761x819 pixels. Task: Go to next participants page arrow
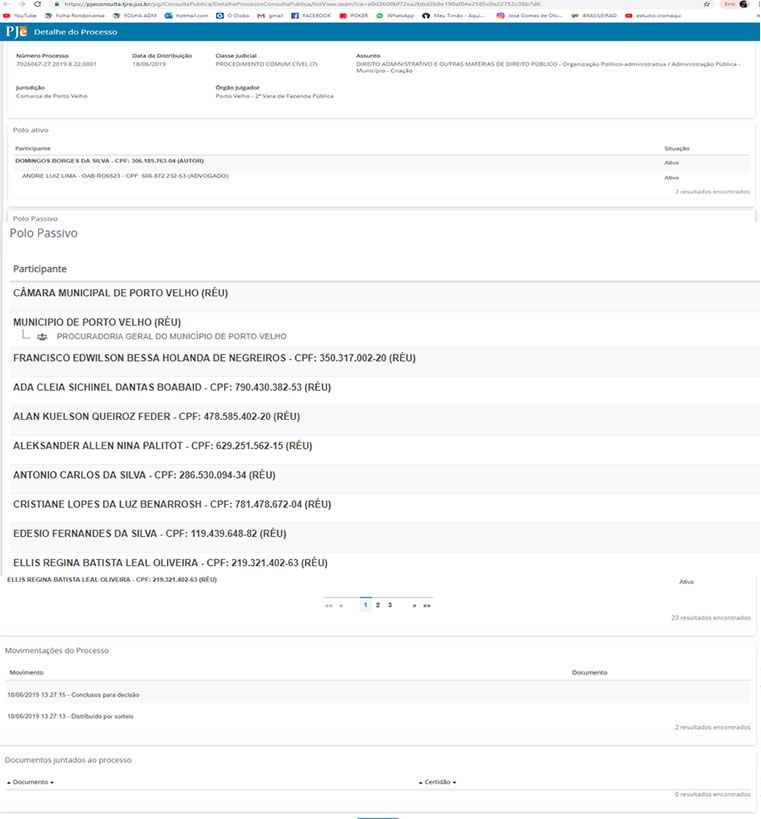point(414,605)
